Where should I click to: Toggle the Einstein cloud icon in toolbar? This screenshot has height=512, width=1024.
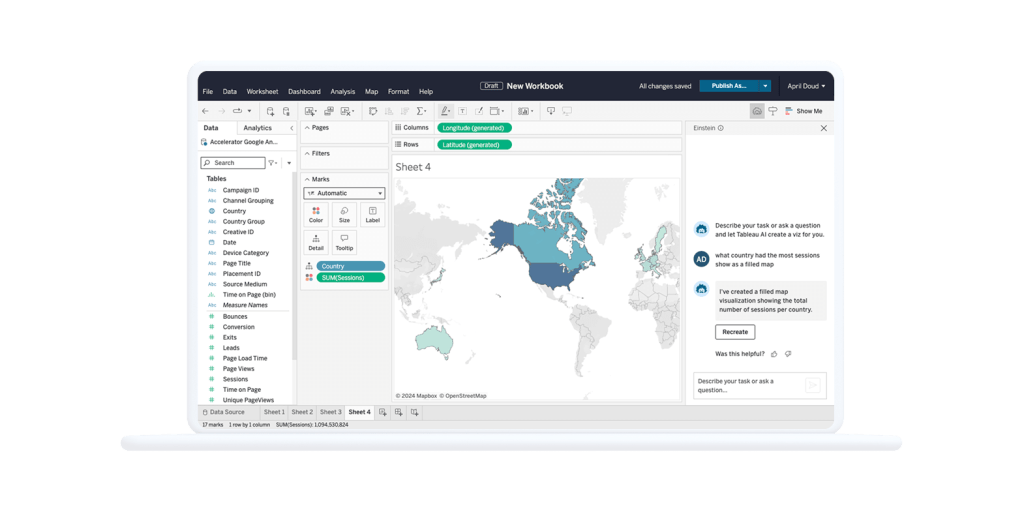(x=757, y=111)
